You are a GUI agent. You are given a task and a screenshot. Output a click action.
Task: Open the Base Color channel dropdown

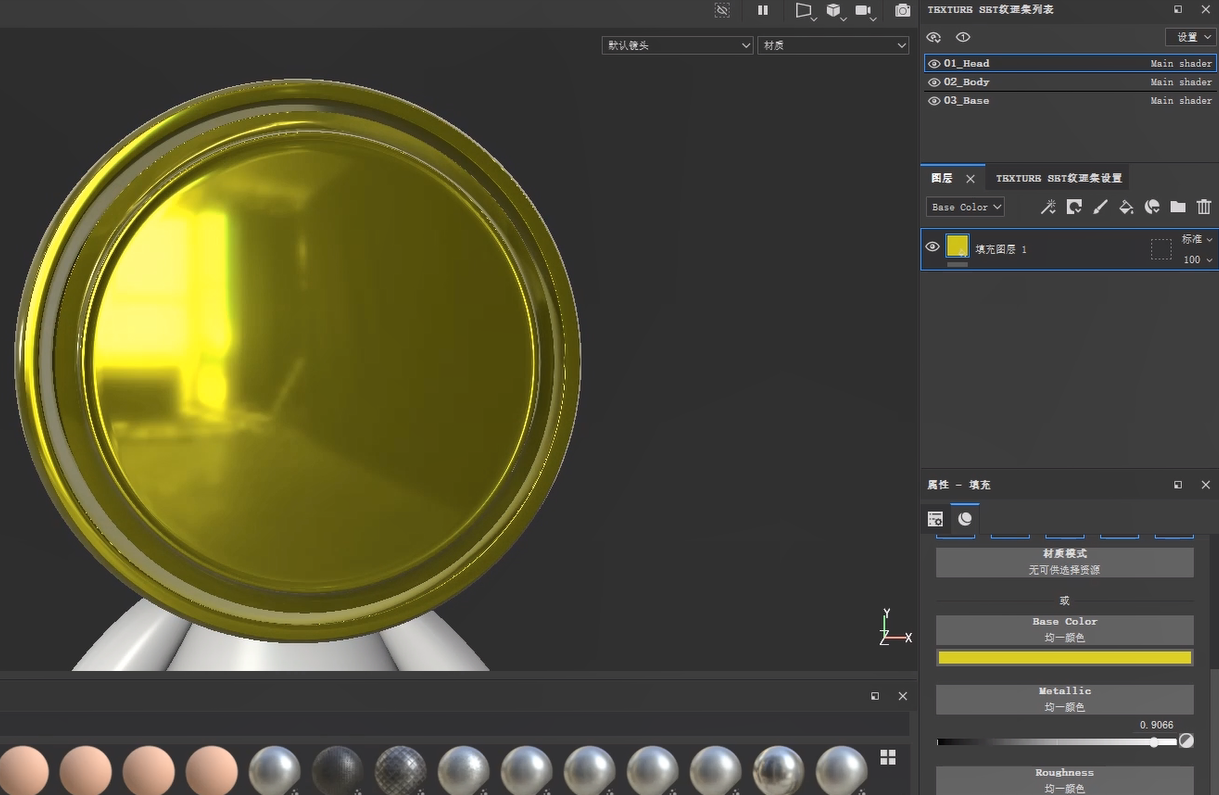coord(965,207)
